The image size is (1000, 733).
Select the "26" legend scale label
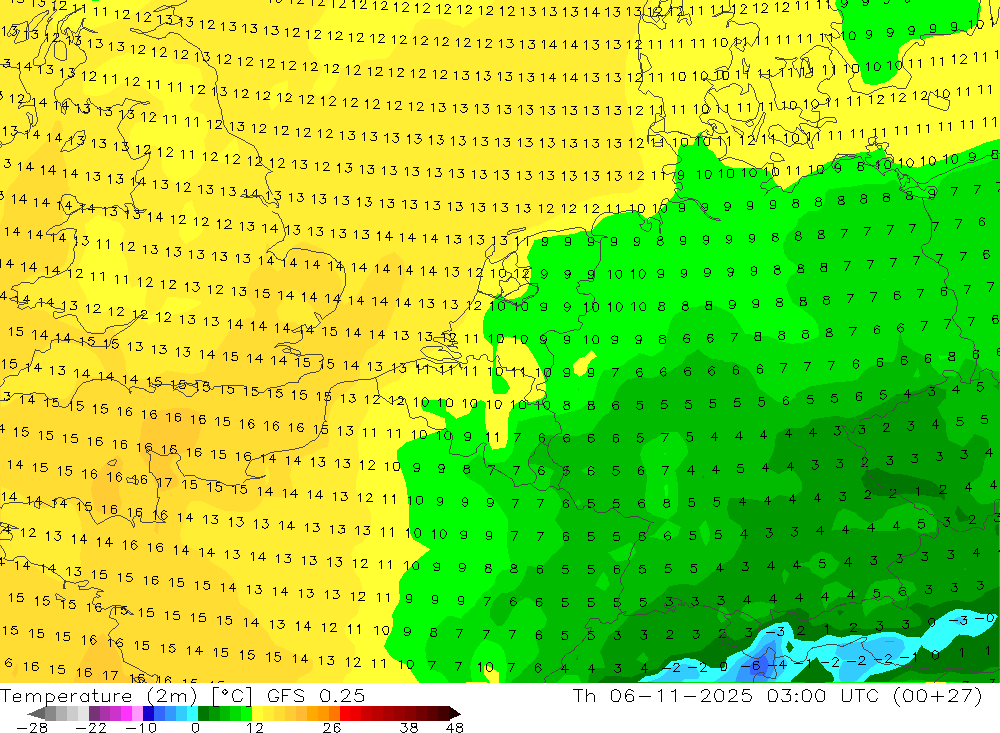pos(332,728)
